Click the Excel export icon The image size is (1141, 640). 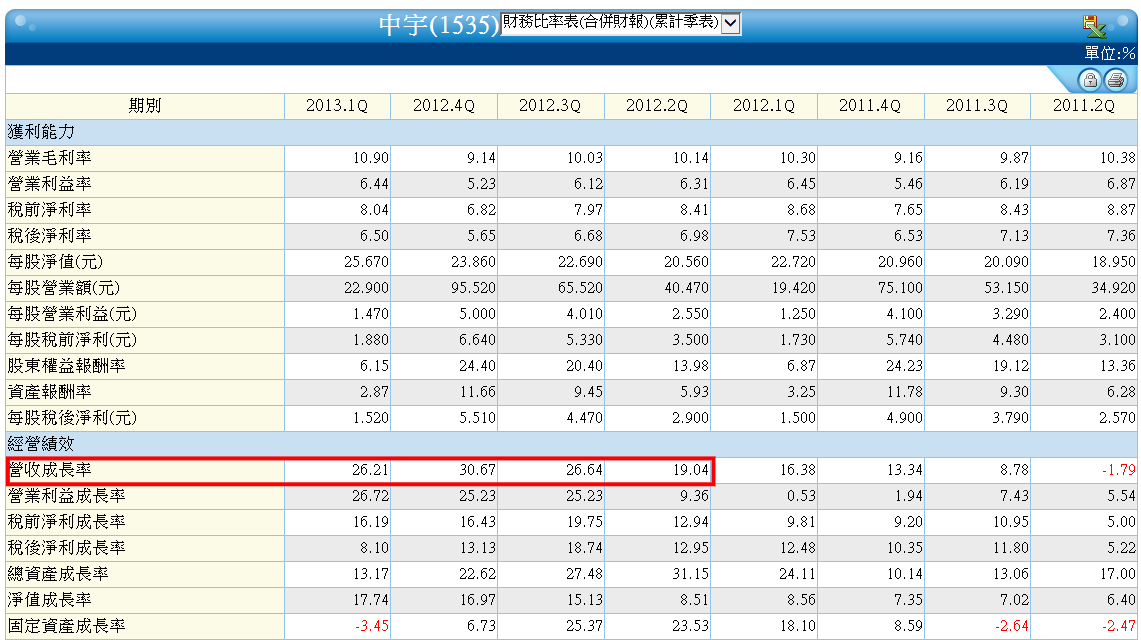click(1094, 26)
